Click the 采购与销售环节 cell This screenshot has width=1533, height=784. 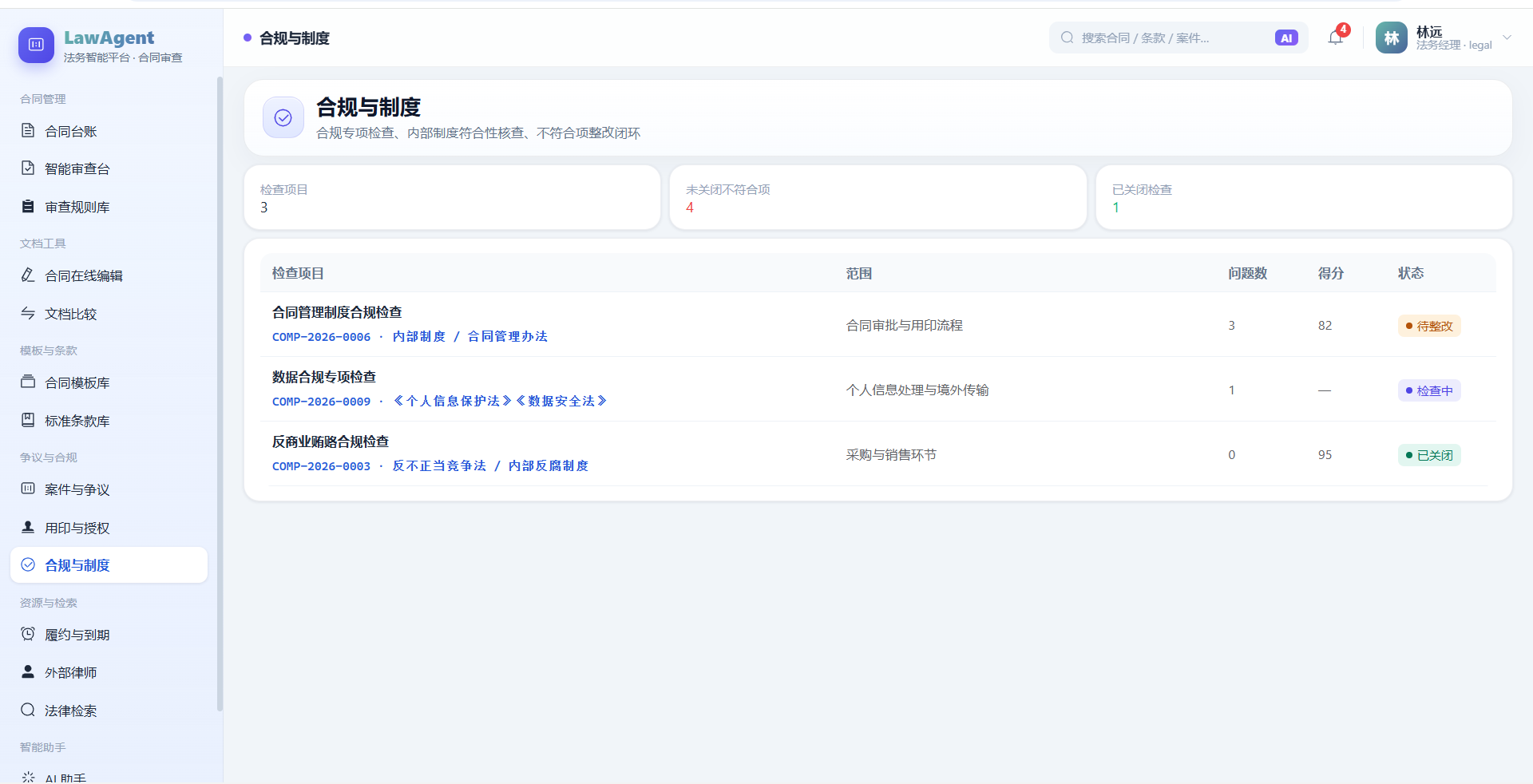click(891, 455)
